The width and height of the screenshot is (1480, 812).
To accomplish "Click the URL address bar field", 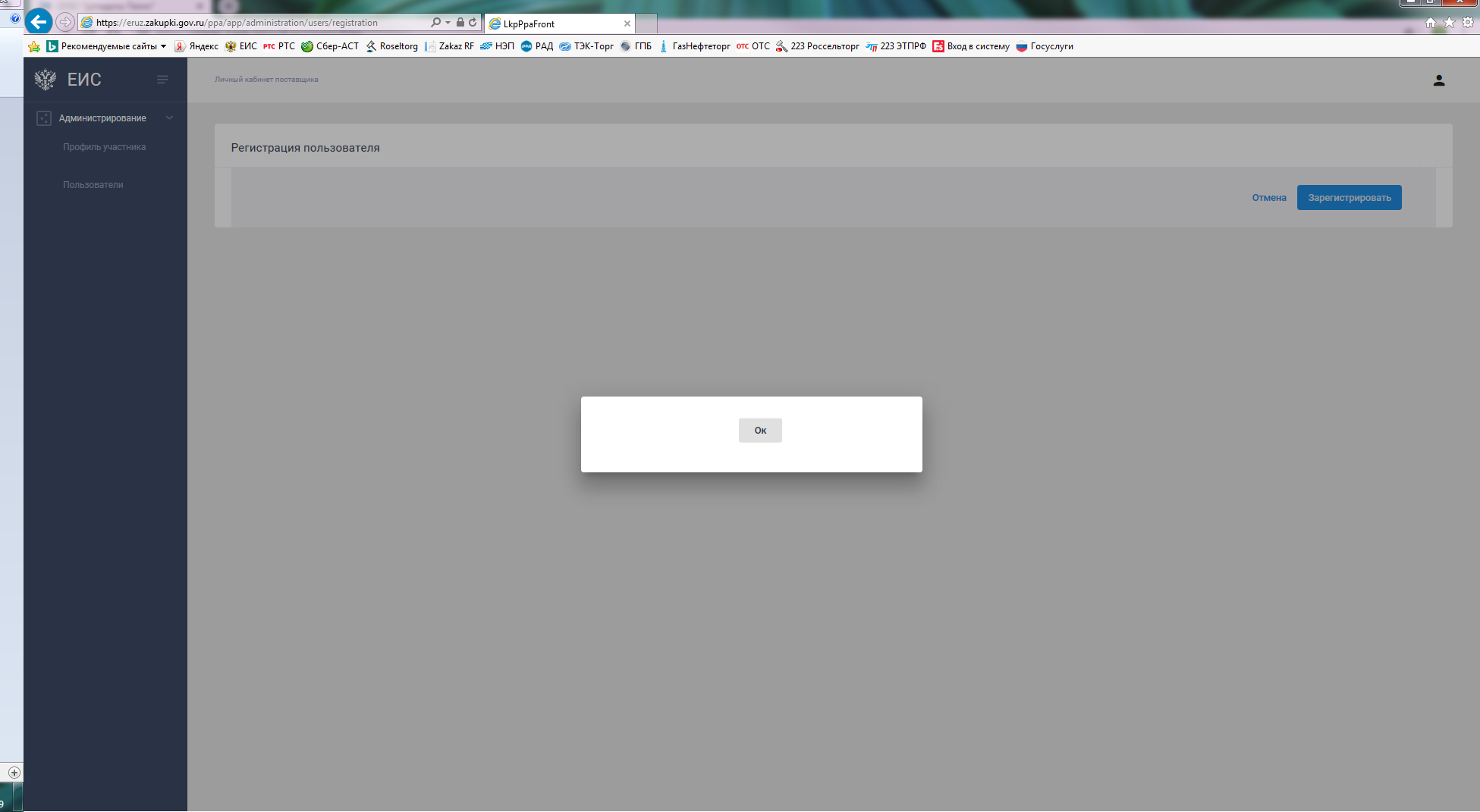I will (258, 23).
